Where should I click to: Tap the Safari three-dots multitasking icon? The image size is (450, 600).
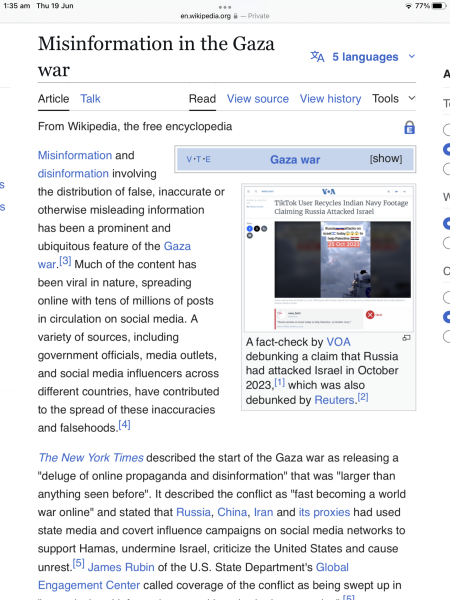(x=225, y=7)
